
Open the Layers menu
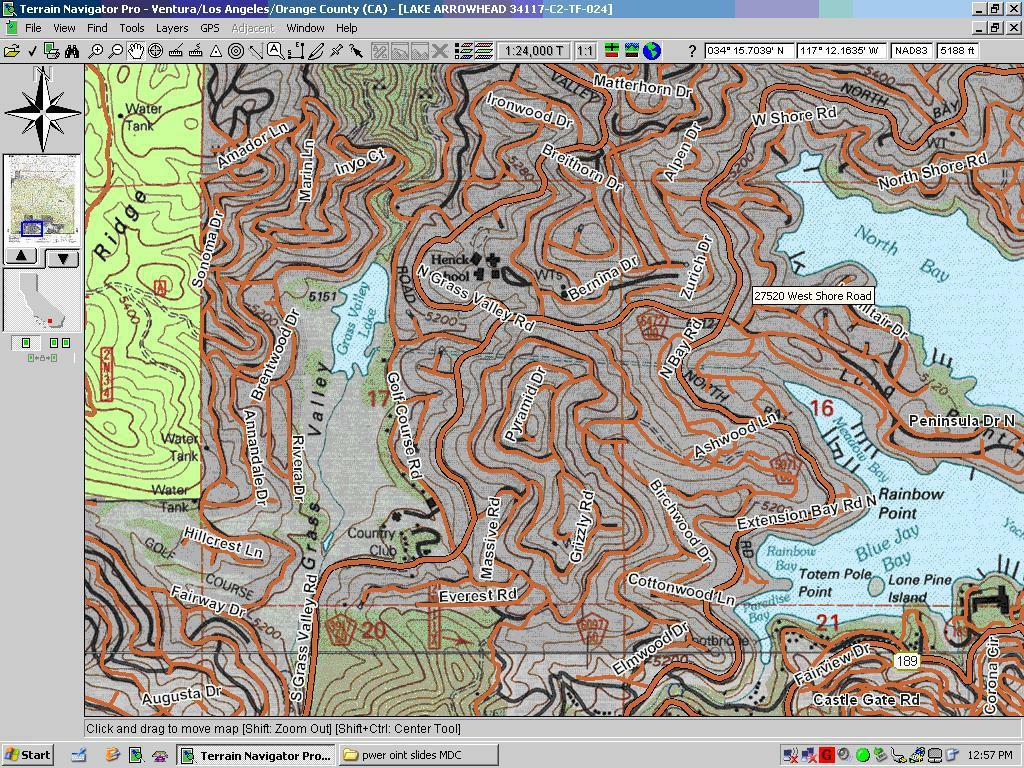coord(172,28)
